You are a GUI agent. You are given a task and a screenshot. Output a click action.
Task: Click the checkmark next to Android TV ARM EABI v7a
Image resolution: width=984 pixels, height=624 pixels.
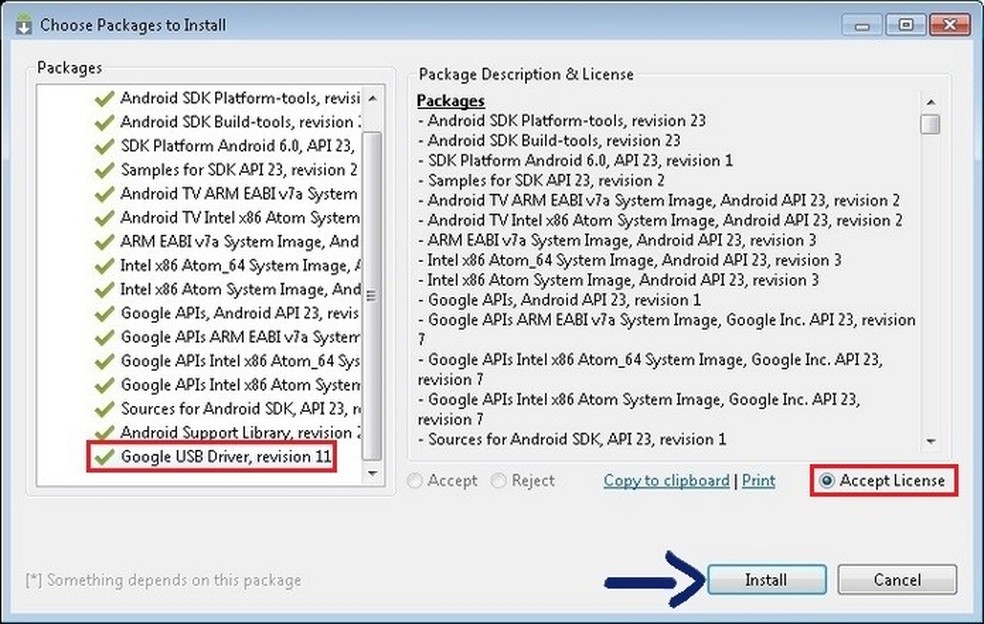tap(104, 194)
